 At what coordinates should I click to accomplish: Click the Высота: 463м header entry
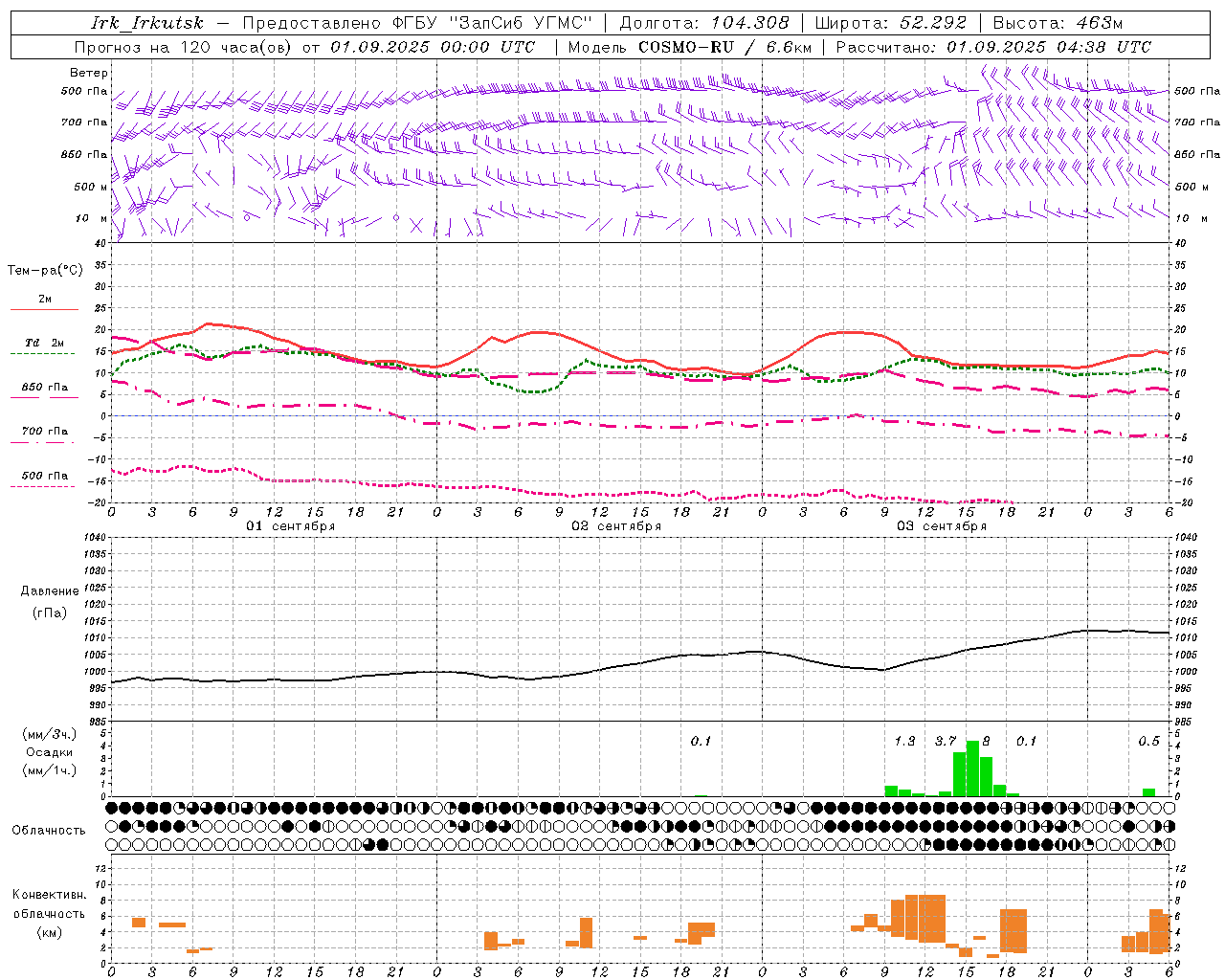click(1058, 23)
